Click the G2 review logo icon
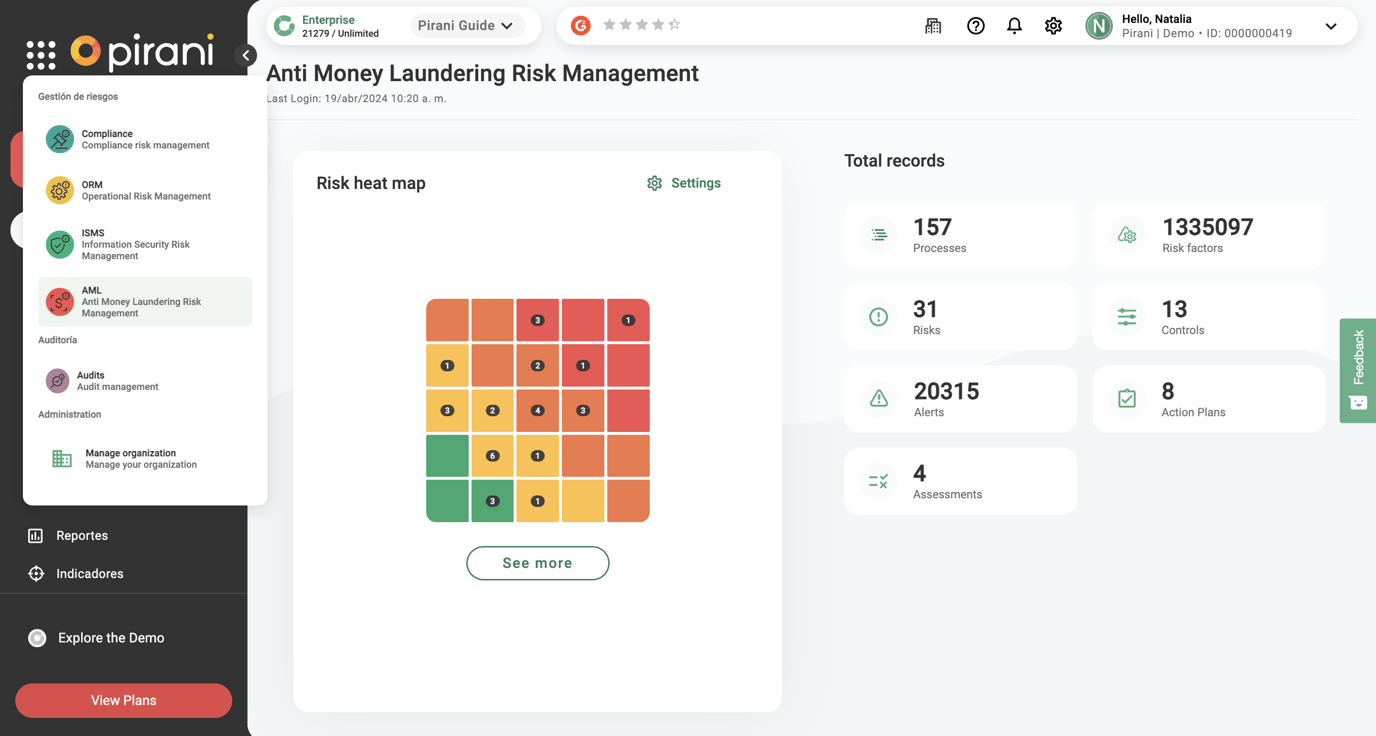 pyautogui.click(x=580, y=25)
